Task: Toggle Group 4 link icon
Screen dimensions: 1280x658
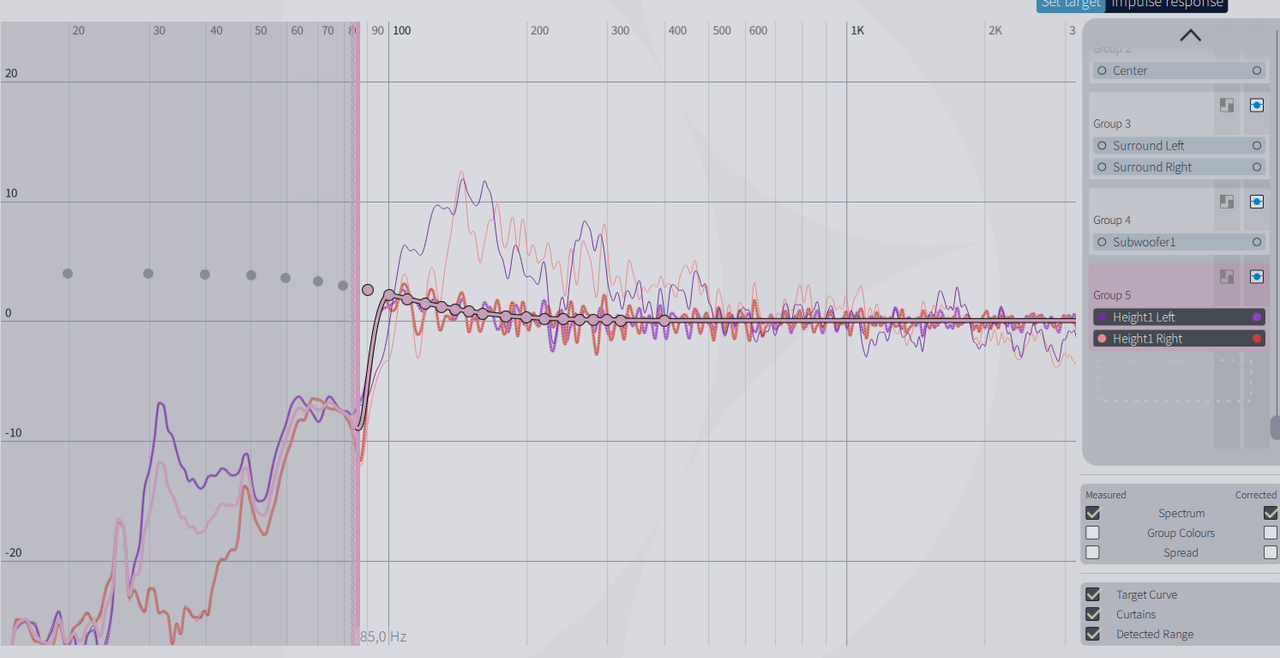Action: [1227, 201]
